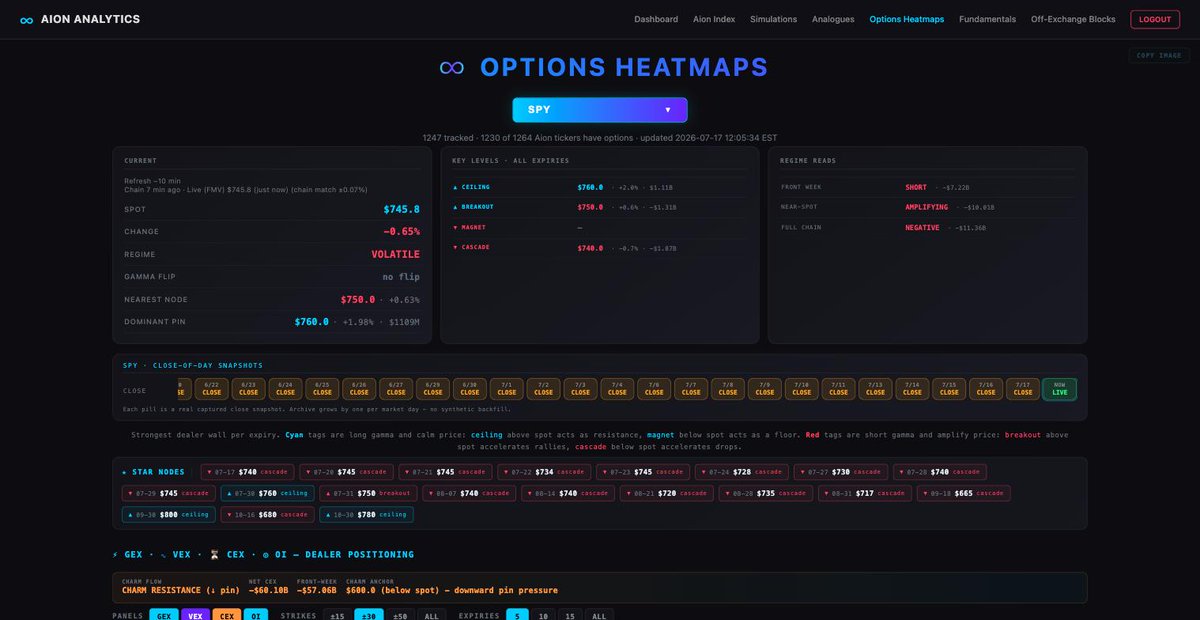Click star node 10-16 $680 cascade
Screen dimensions: 1200x620
pyautogui.click(x=268, y=514)
